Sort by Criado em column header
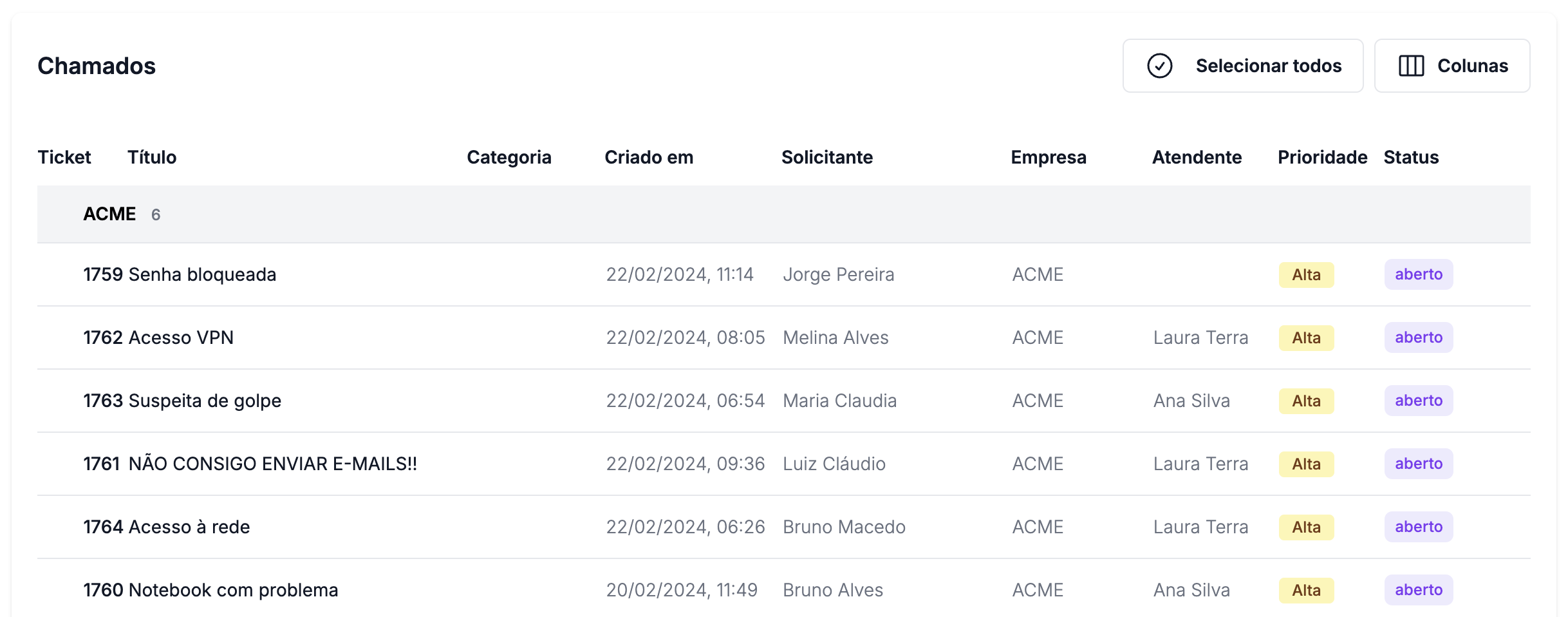The height and width of the screenshot is (617, 1568). click(649, 157)
